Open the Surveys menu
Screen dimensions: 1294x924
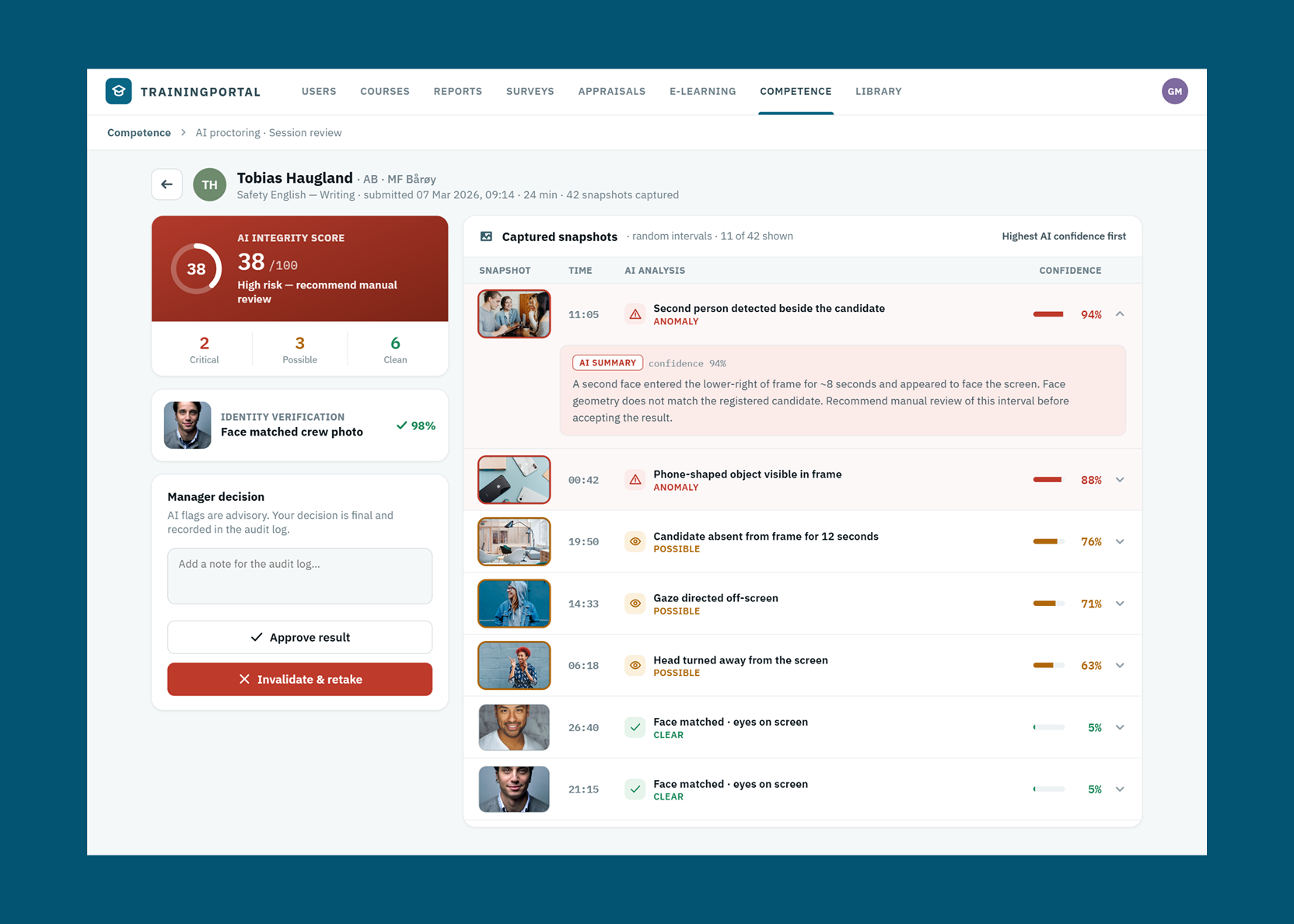530,91
